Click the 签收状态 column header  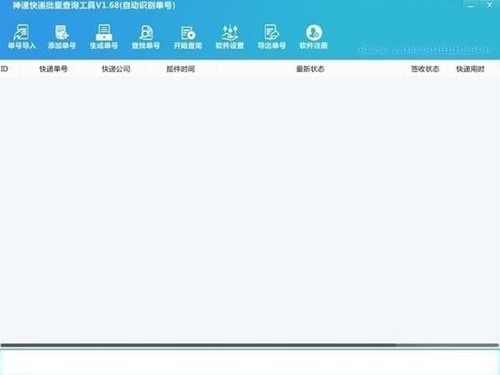(x=425, y=69)
